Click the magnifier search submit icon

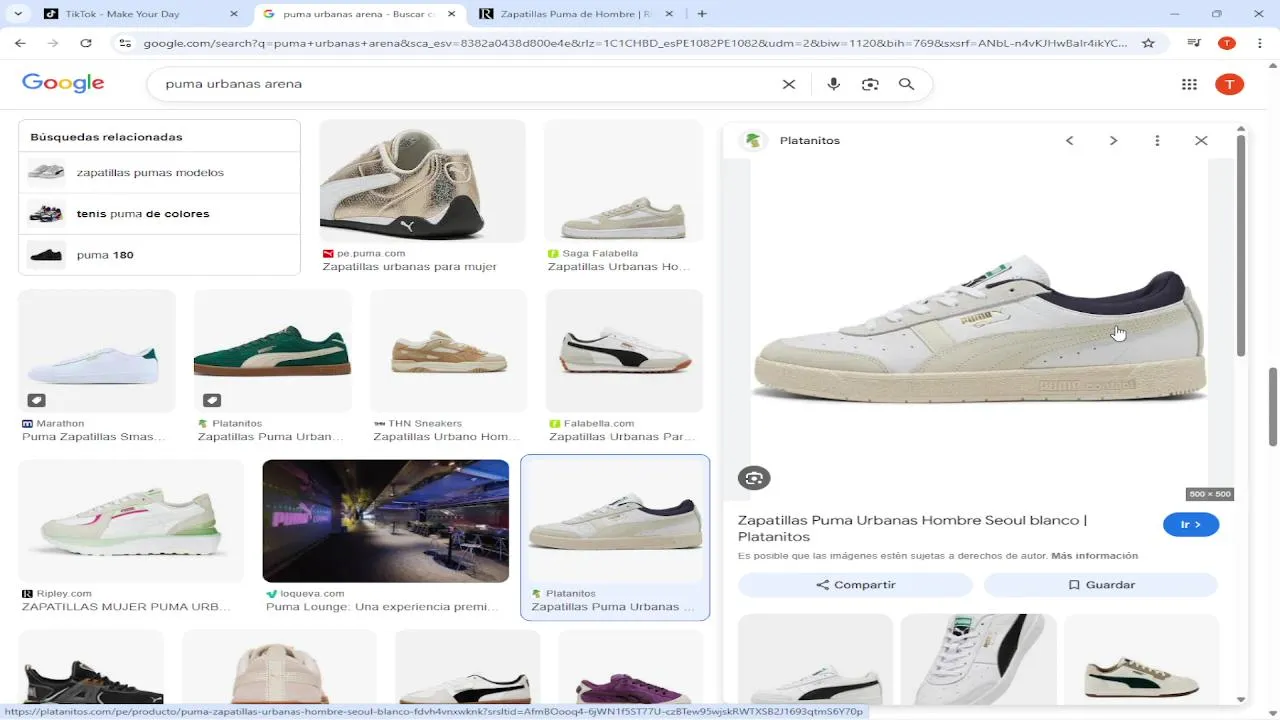click(906, 84)
